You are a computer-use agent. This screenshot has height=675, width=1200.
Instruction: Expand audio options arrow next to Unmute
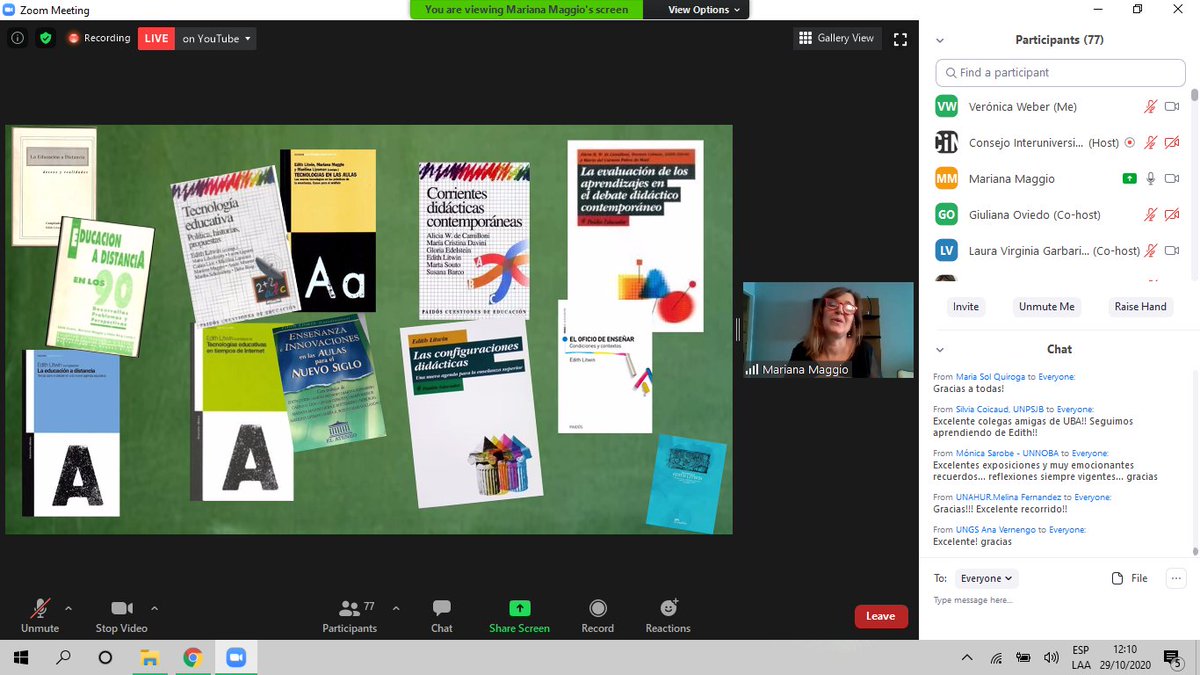click(68, 607)
